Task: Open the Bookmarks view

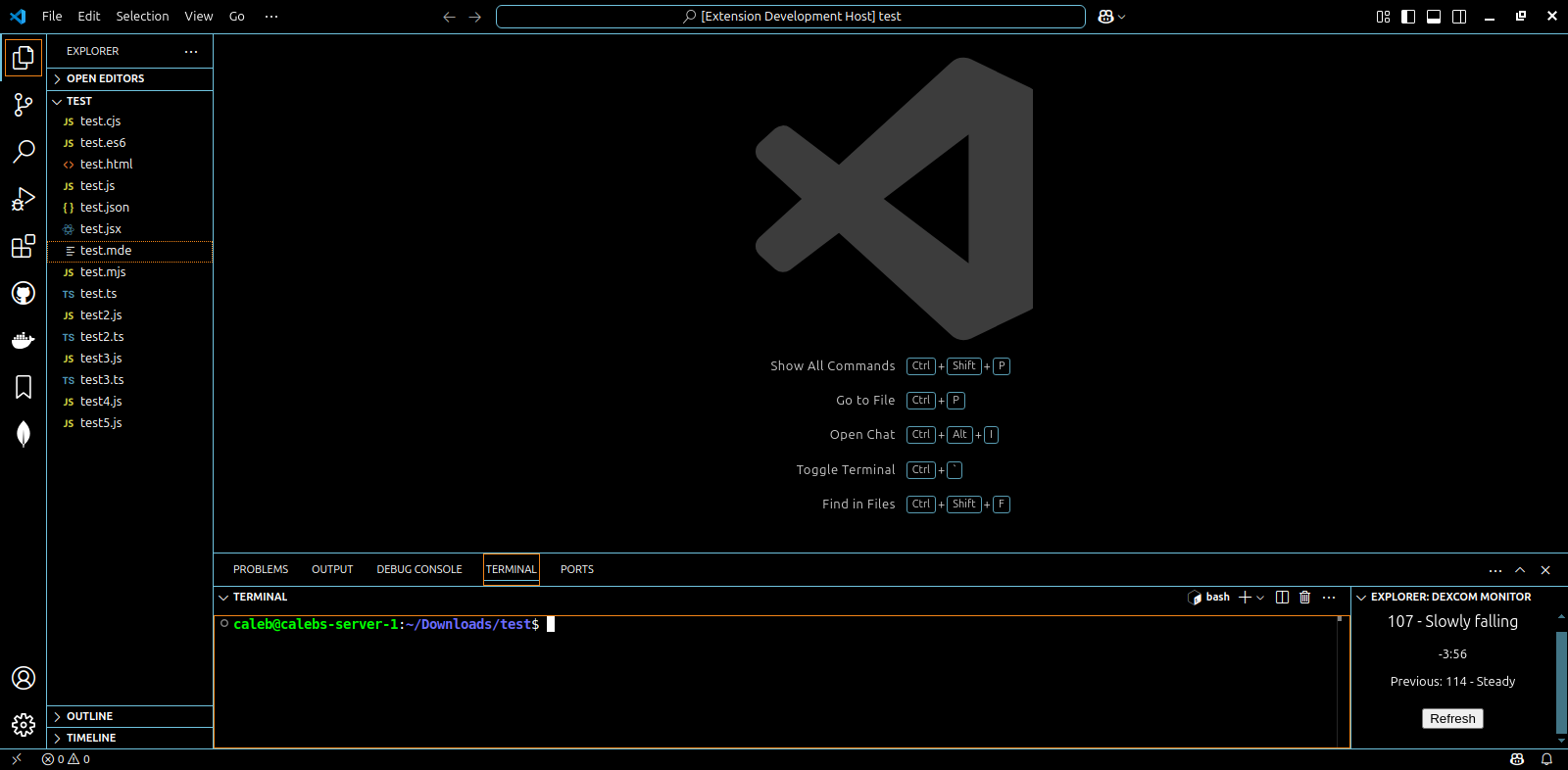Action: click(x=24, y=387)
